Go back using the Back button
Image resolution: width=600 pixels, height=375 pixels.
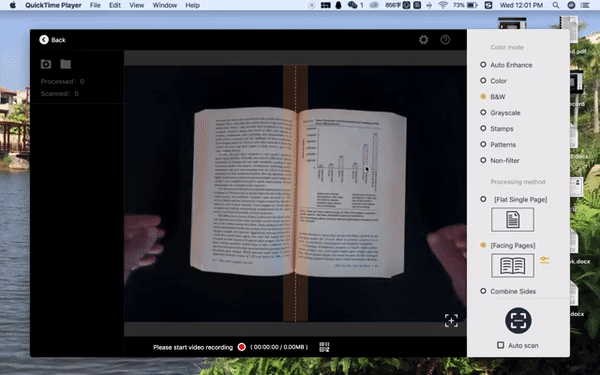(52, 40)
